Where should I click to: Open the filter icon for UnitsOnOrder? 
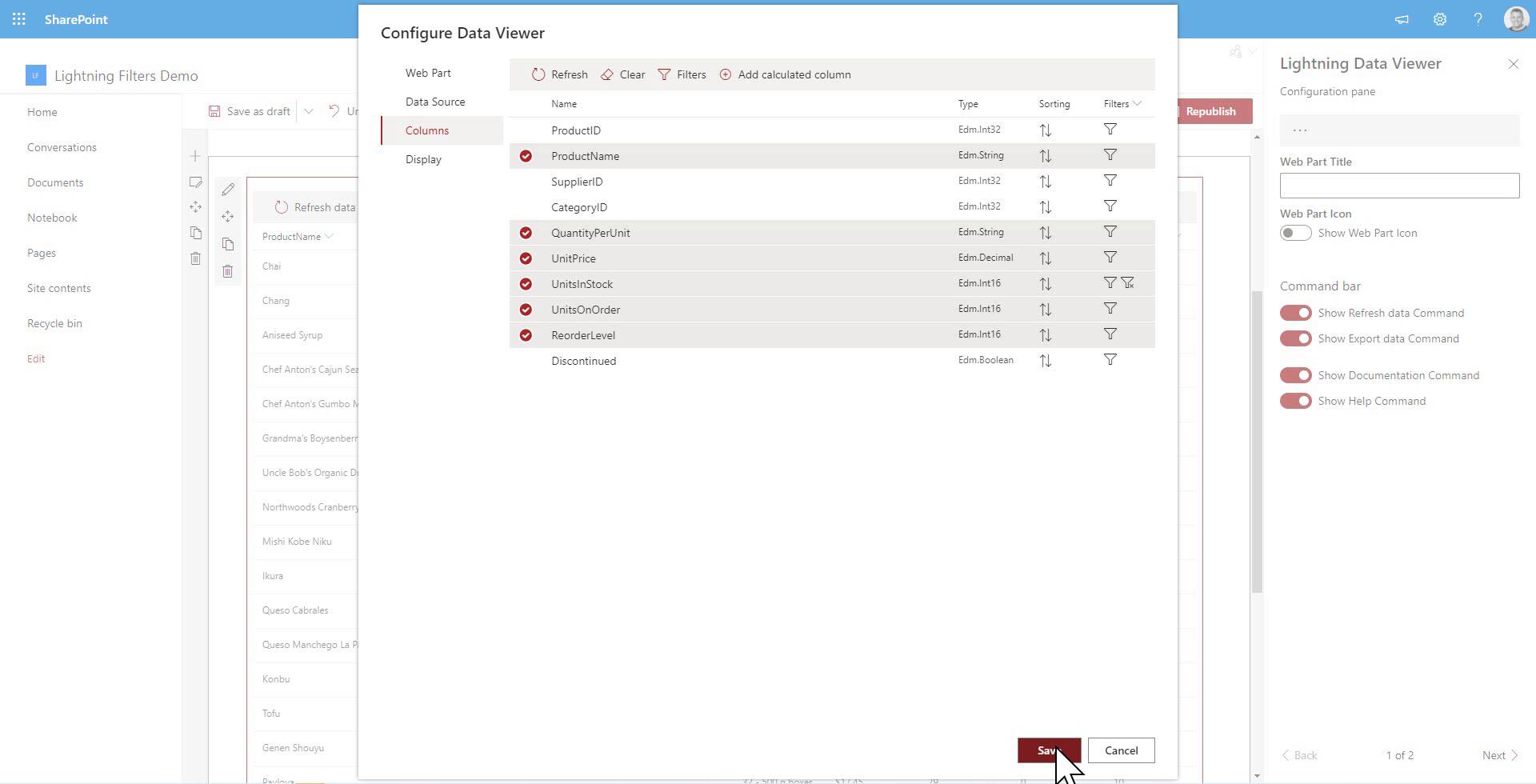pyautogui.click(x=1110, y=308)
